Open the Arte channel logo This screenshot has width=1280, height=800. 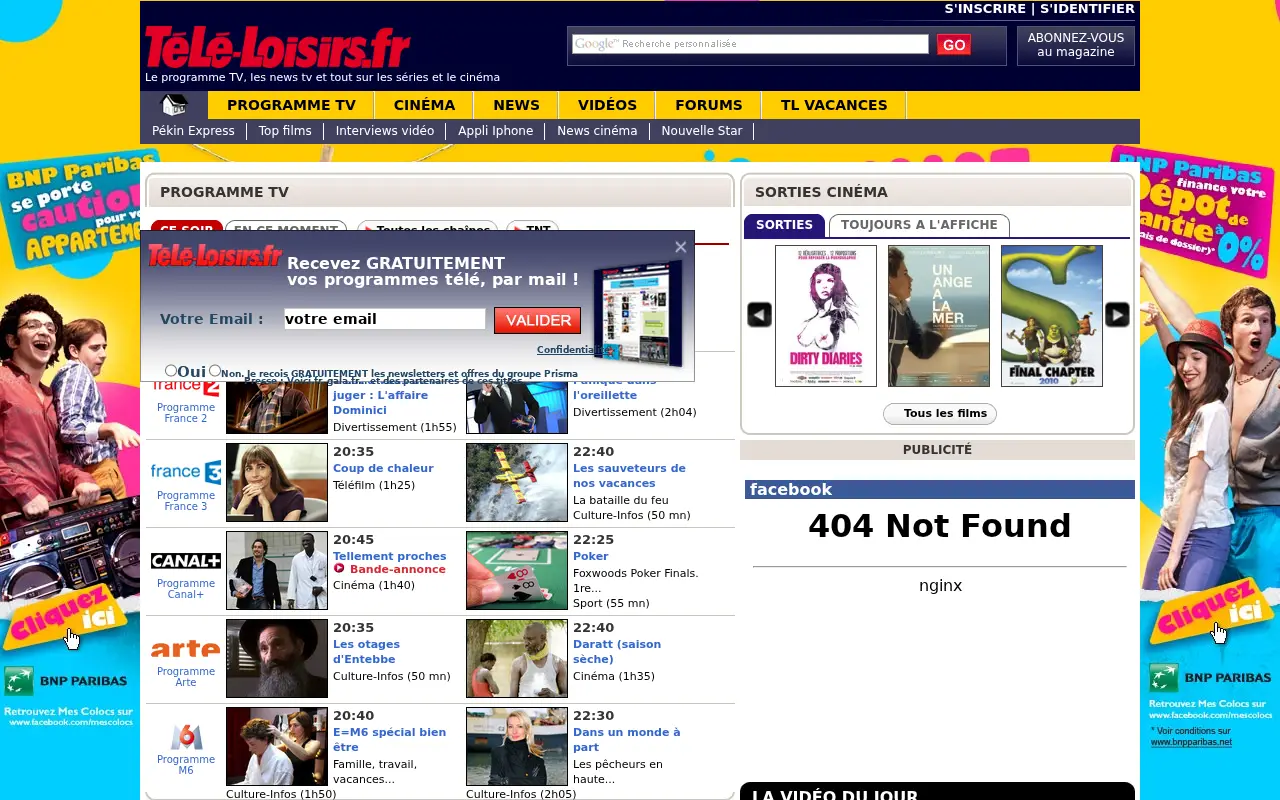(186, 649)
